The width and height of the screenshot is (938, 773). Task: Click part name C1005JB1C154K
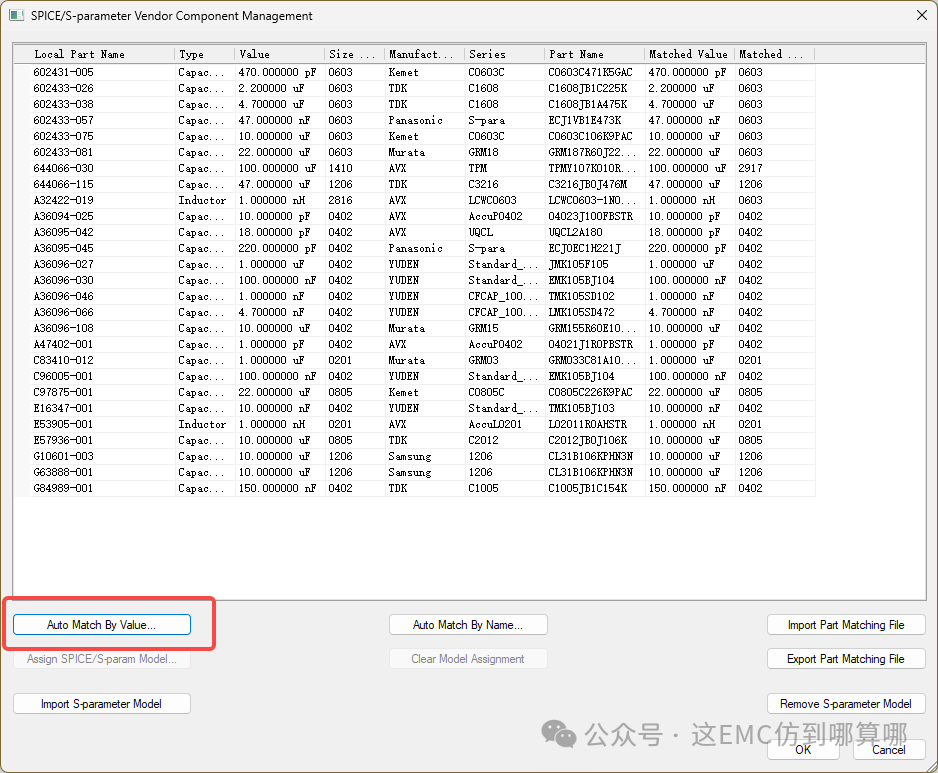[588, 488]
